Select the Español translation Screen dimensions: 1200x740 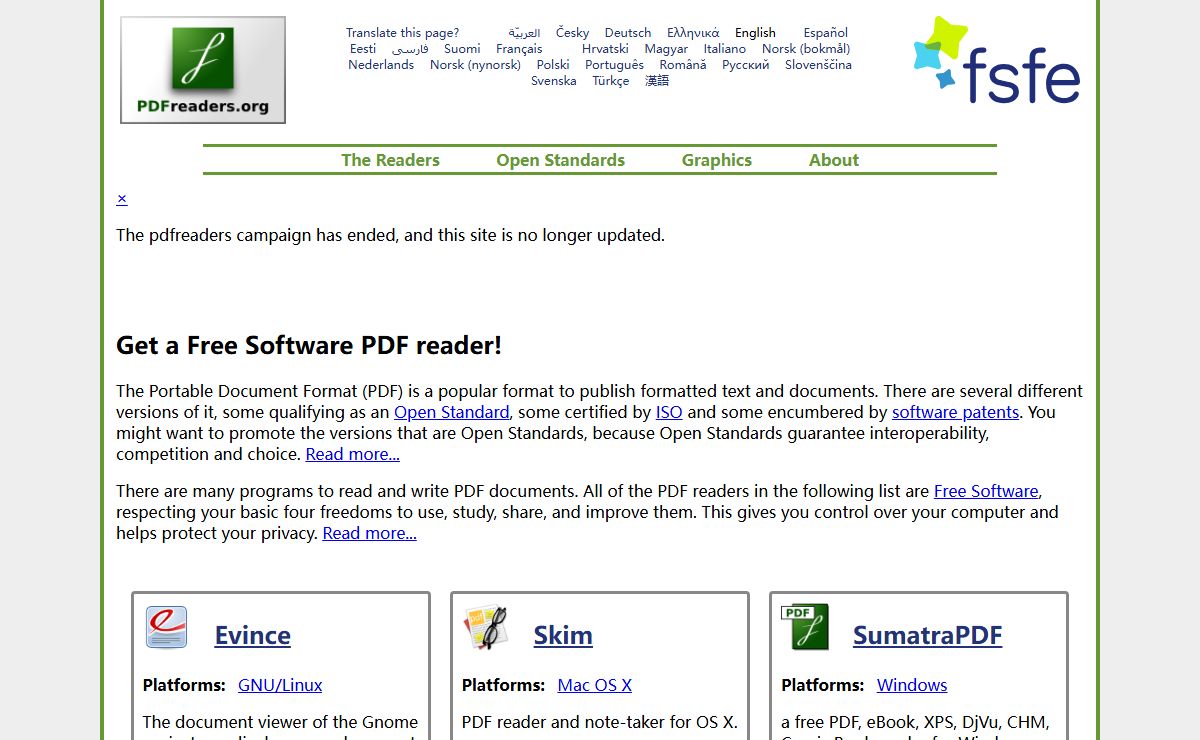click(x=826, y=33)
